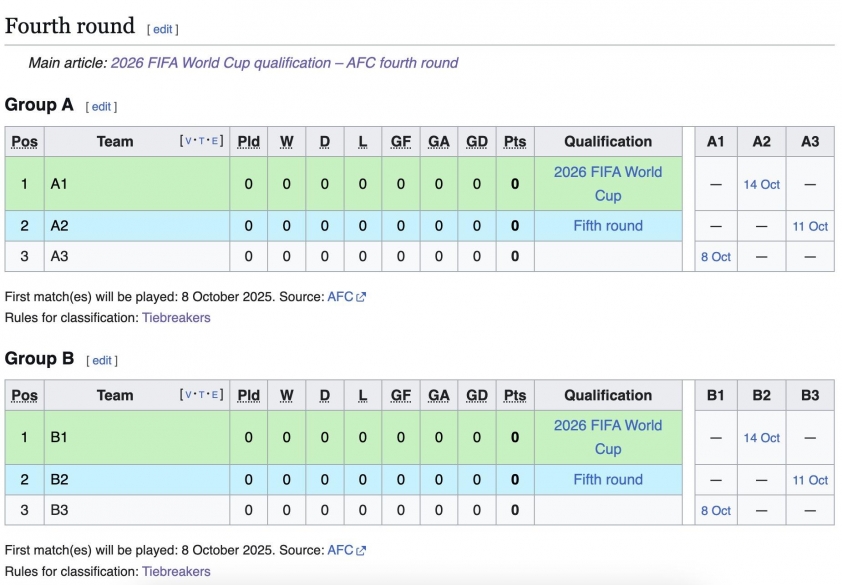Screen dimensions: 842x585
Task: Click the edit link beside Group B heading
Action: (102, 361)
